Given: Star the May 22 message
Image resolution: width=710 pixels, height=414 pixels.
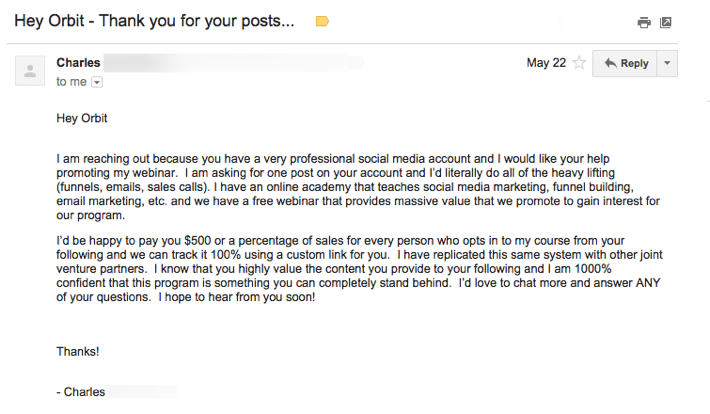Looking at the screenshot, I should pyautogui.click(x=579, y=63).
